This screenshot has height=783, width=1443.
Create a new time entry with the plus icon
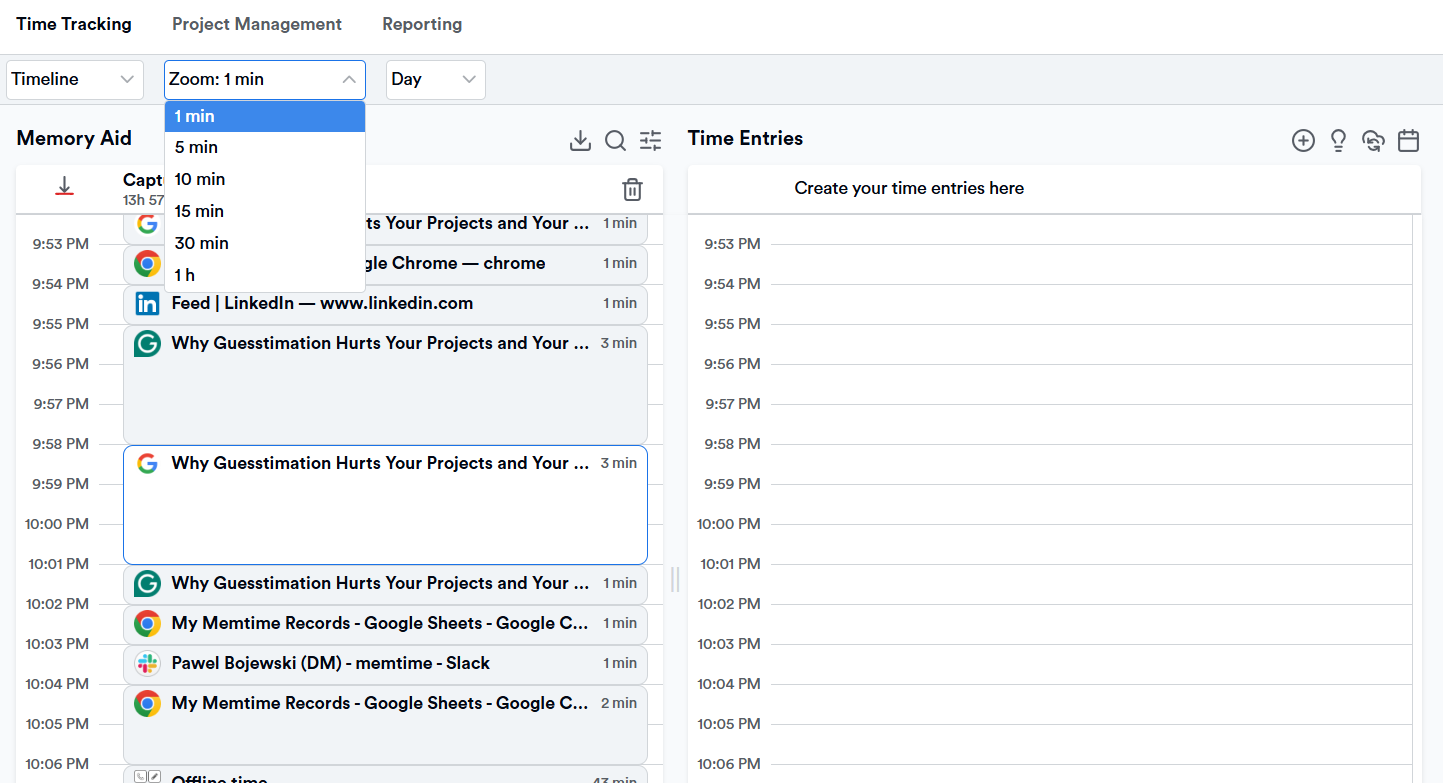pyautogui.click(x=1303, y=141)
